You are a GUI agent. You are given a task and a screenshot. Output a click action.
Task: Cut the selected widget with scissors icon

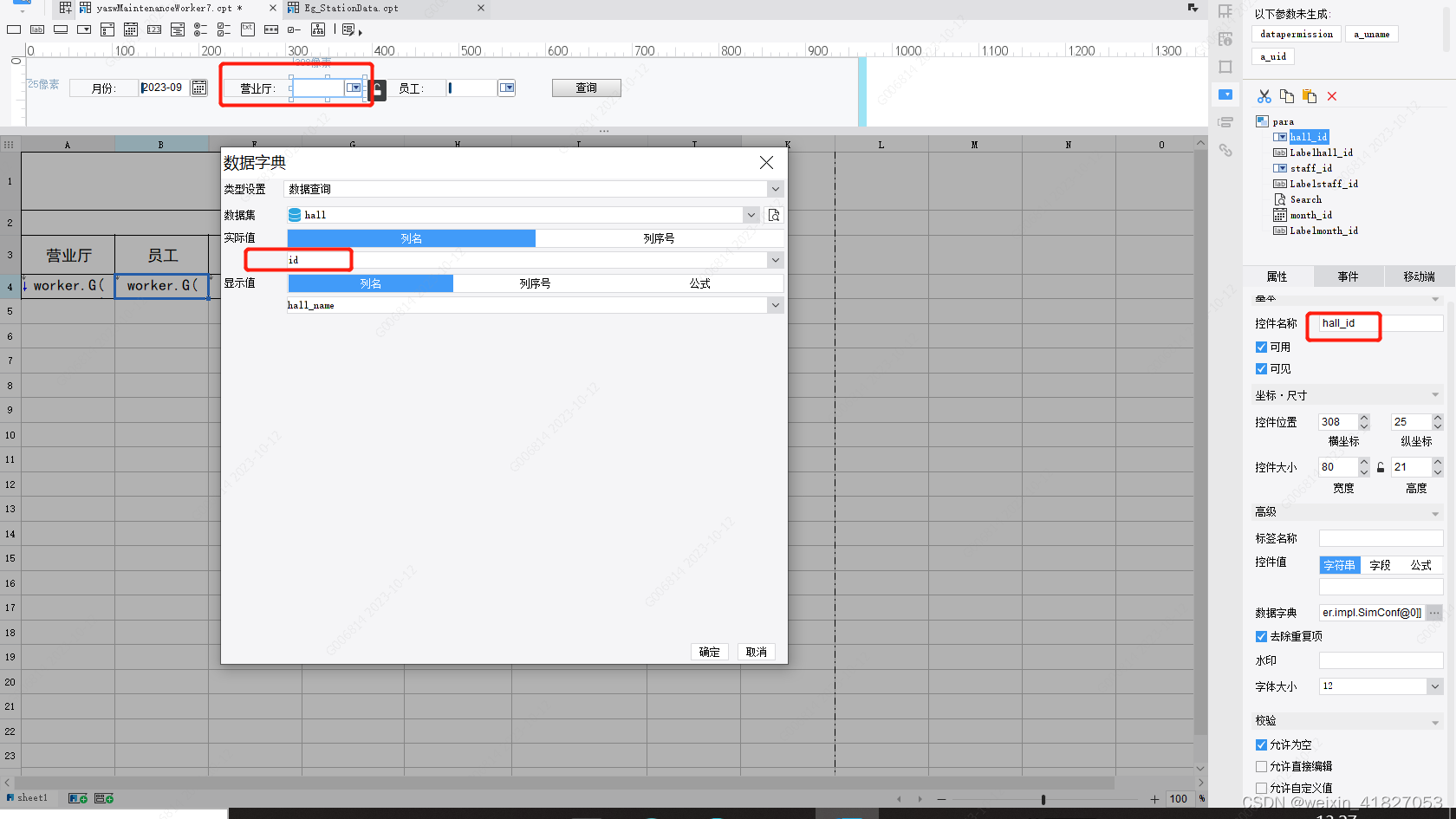click(1264, 96)
